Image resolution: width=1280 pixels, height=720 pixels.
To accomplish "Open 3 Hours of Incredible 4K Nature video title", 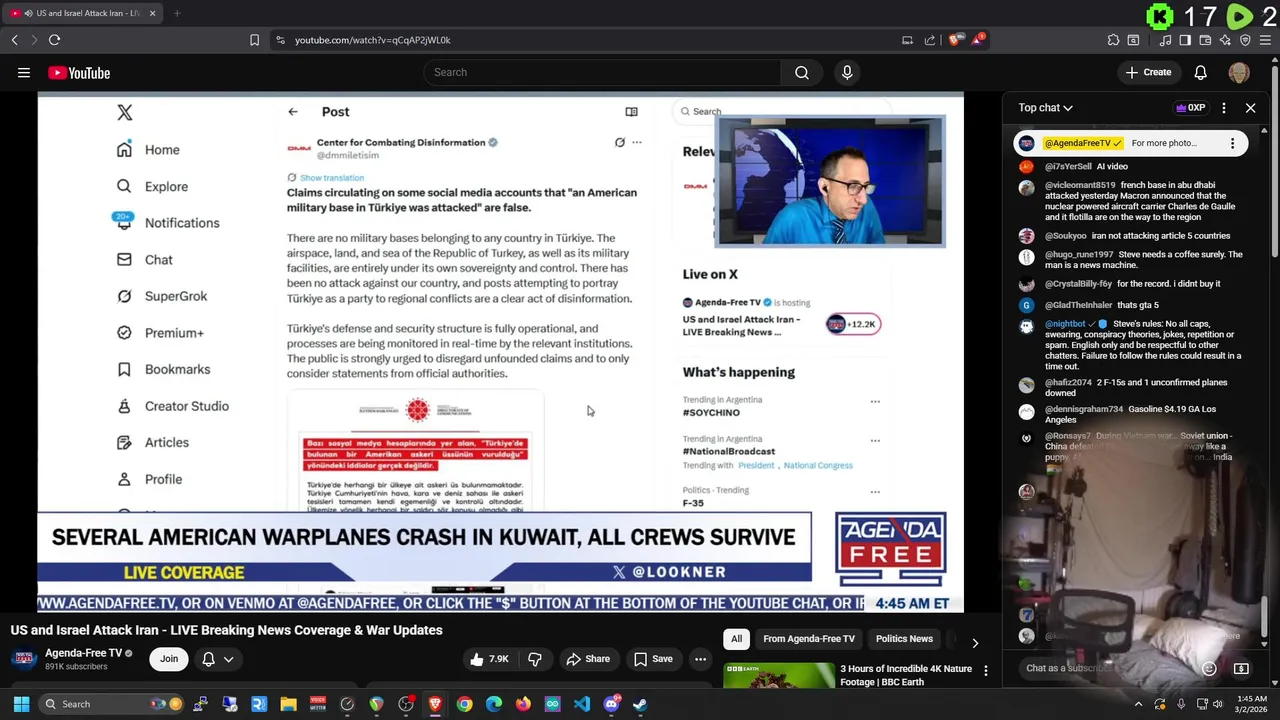I will point(906,675).
